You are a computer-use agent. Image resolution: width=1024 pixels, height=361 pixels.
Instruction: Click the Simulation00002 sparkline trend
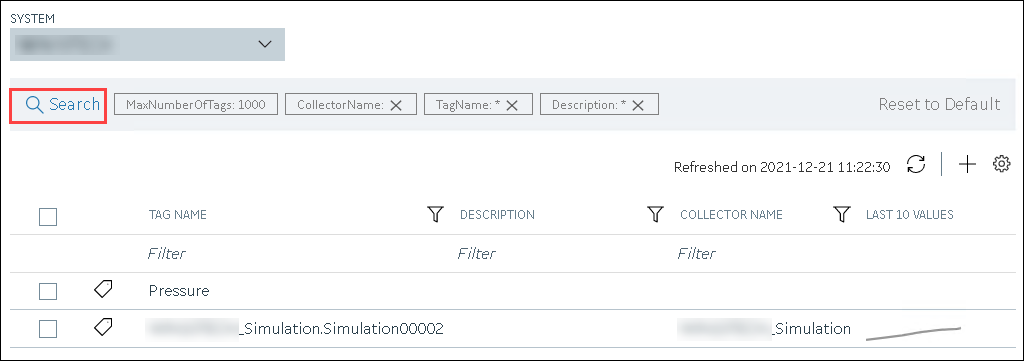point(914,332)
